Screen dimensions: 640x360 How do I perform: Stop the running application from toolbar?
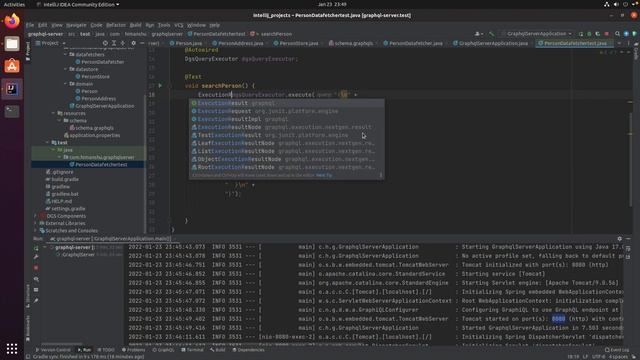coord(607,34)
